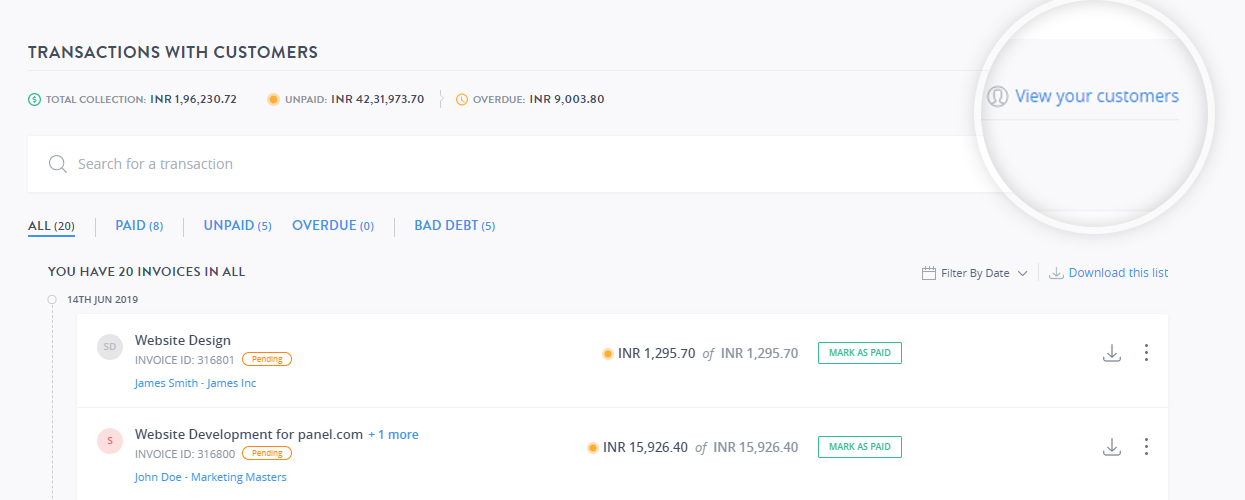1245x500 pixels.
Task: Click the SD customer avatar
Action: tap(109, 346)
